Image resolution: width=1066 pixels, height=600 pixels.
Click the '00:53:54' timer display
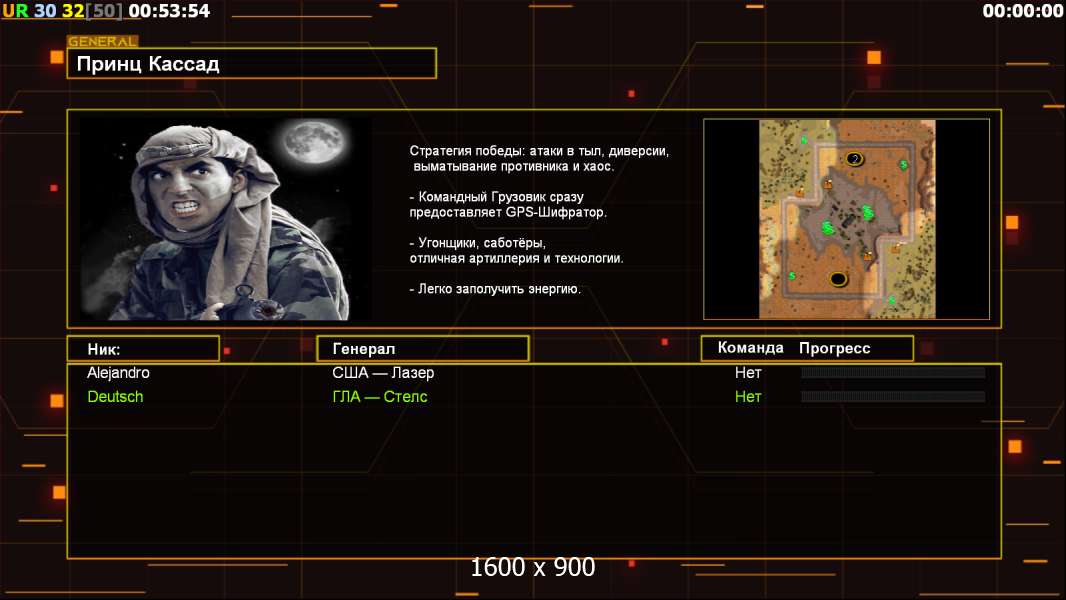(x=169, y=11)
